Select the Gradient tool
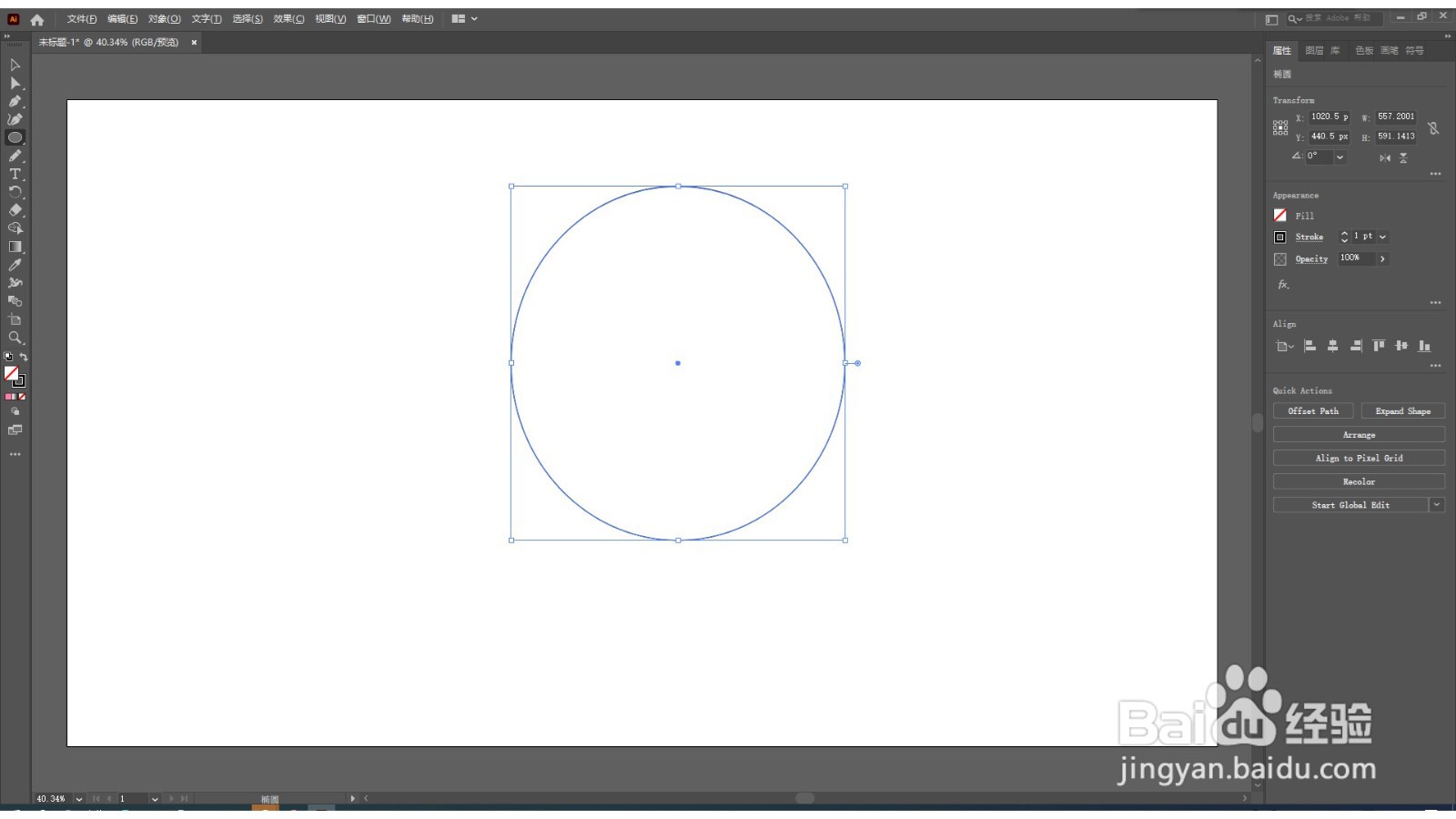The height and width of the screenshot is (819, 1456). (x=15, y=247)
